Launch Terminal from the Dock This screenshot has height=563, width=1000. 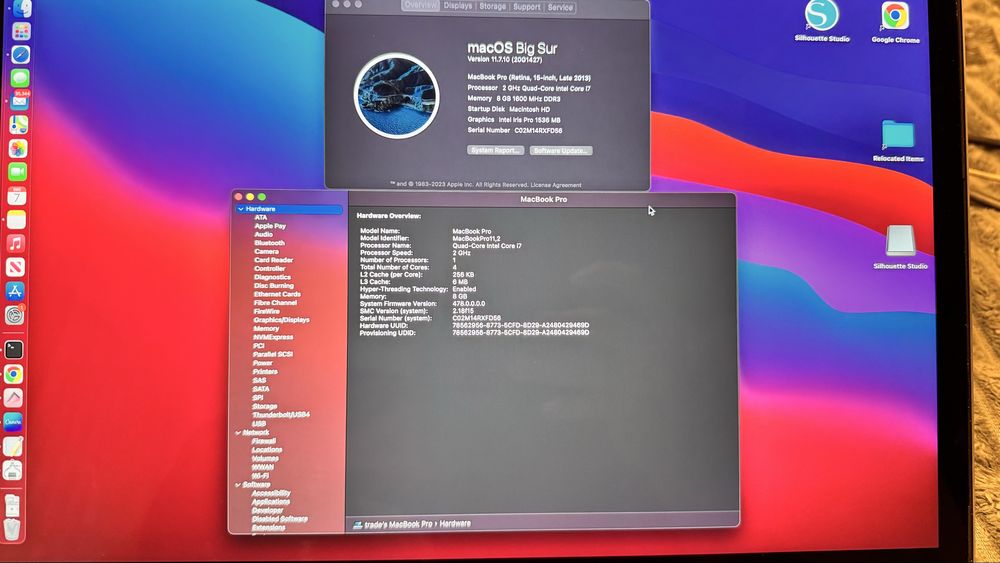[x=14, y=349]
